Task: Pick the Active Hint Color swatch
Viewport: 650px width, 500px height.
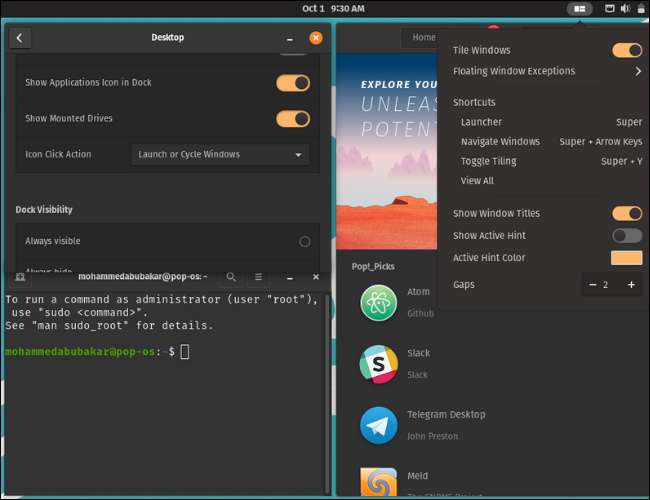Action: pos(626,258)
